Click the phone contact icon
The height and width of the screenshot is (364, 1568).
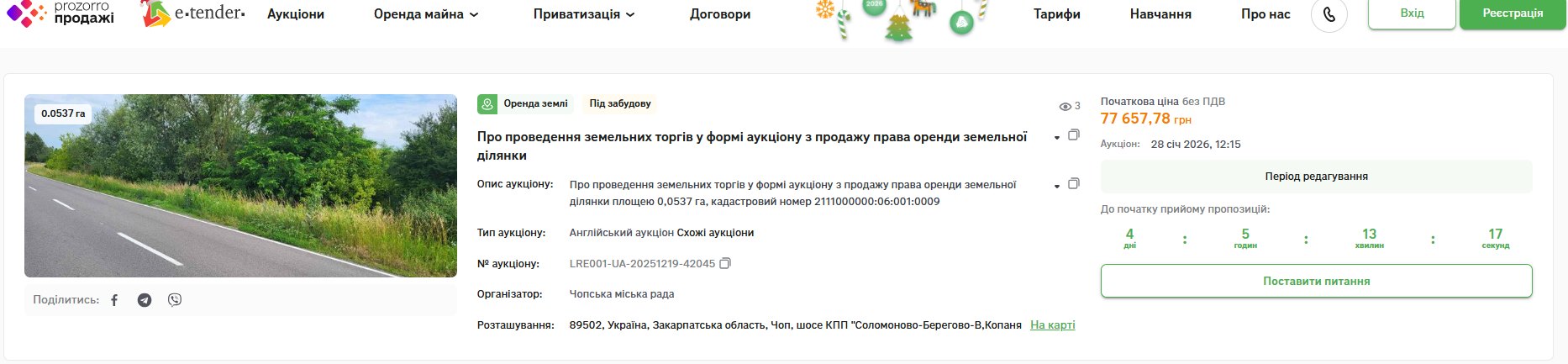pos(1329,14)
